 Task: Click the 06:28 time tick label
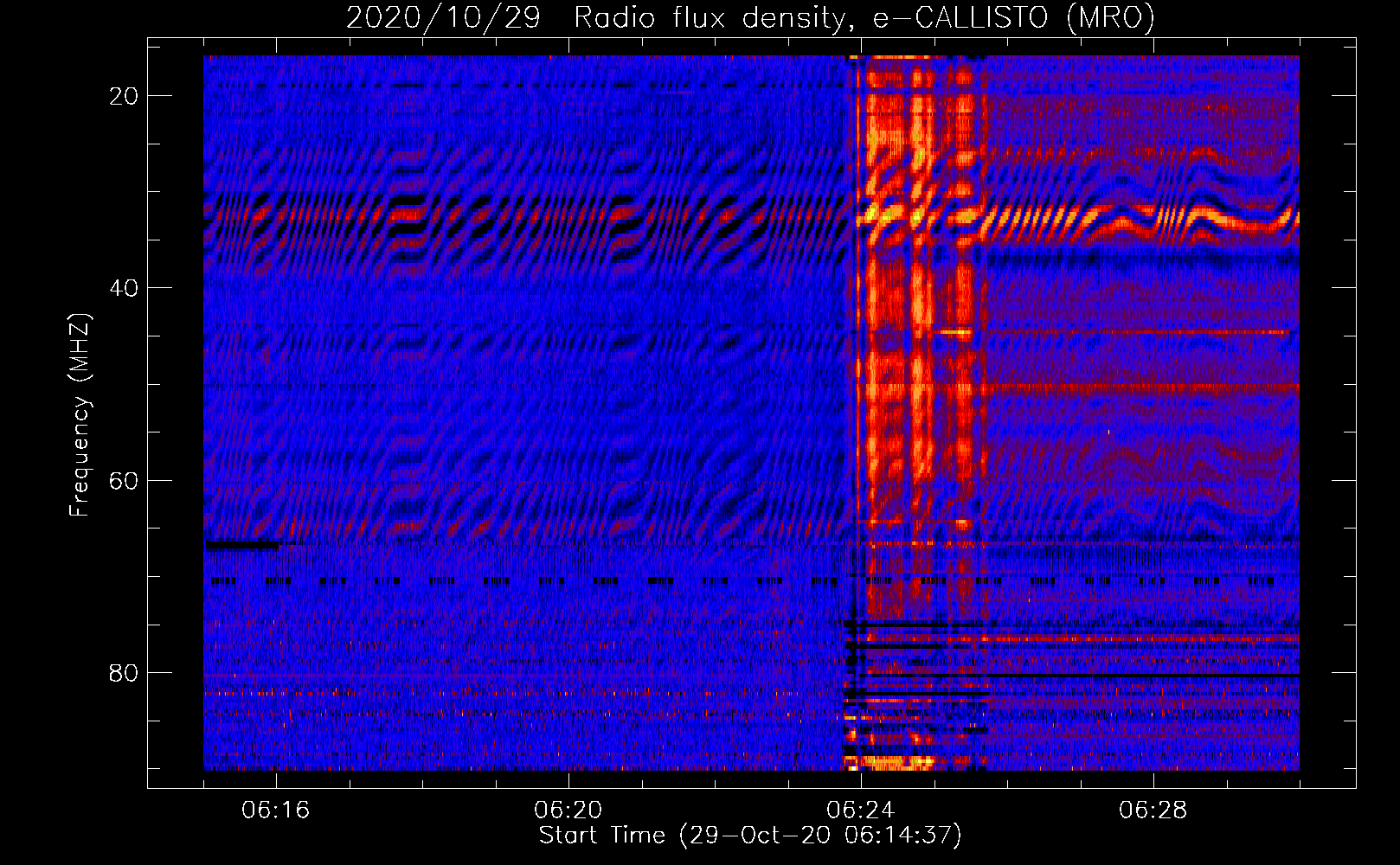tap(1153, 811)
